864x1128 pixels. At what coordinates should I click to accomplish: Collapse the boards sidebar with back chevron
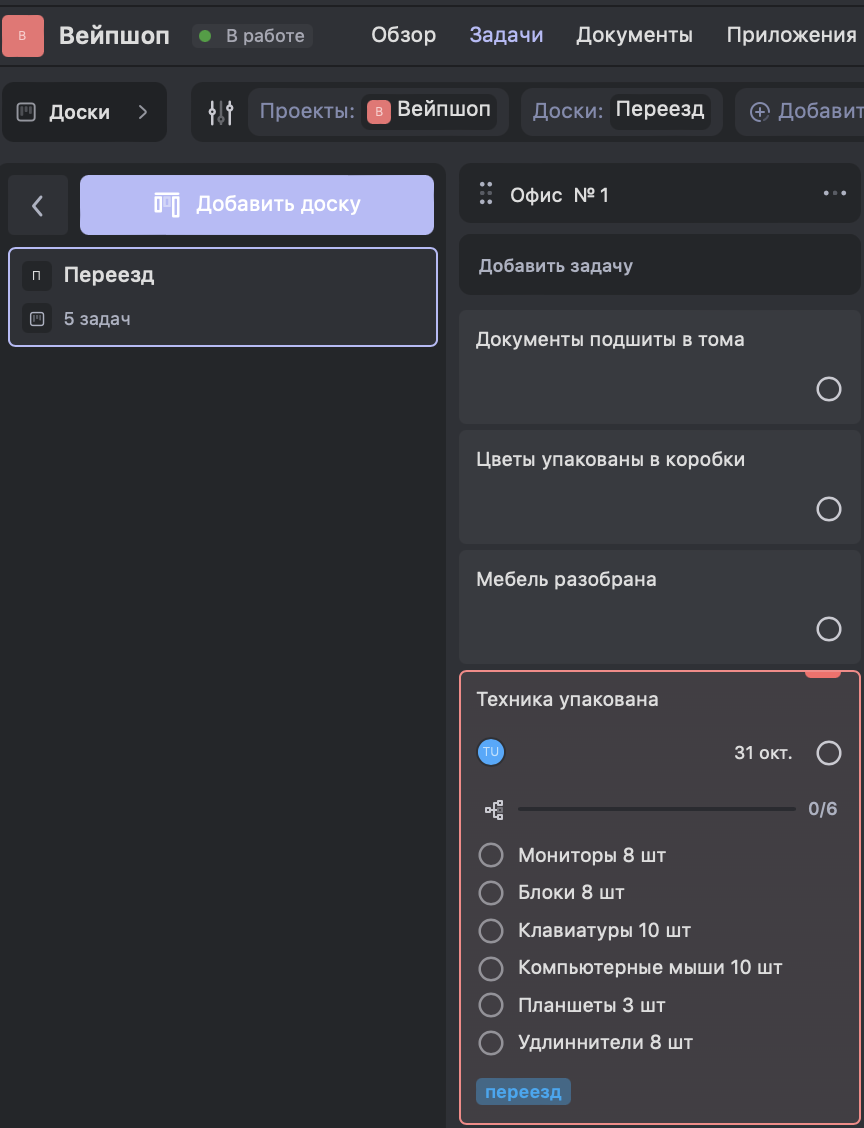pyautogui.click(x=38, y=205)
